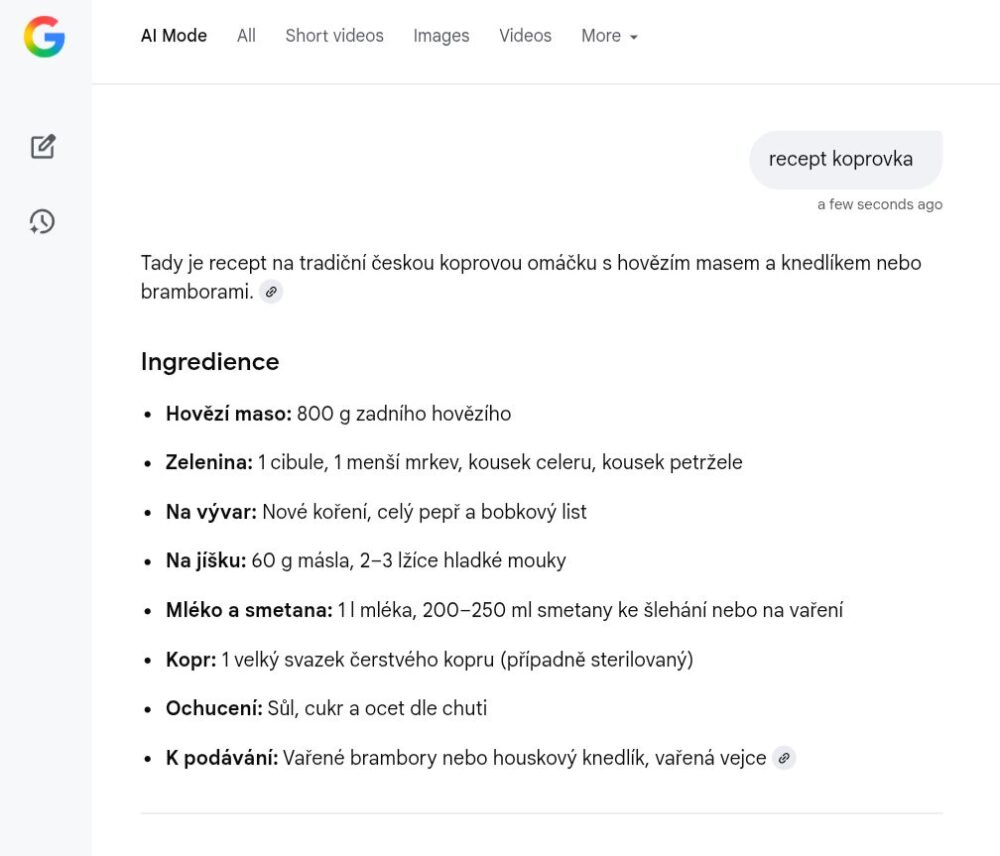1000x856 pixels.
Task: Switch to the All results tab
Action: (x=246, y=36)
